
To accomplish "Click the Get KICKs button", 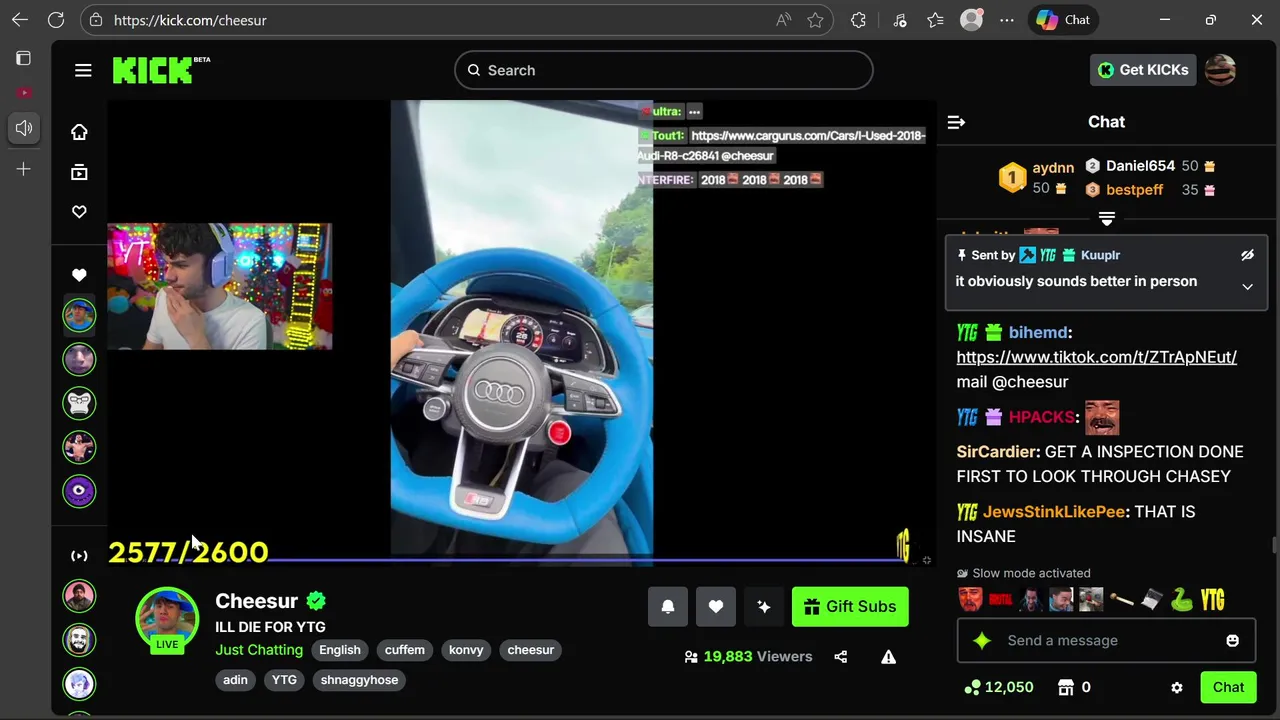I will click(x=1142, y=70).
